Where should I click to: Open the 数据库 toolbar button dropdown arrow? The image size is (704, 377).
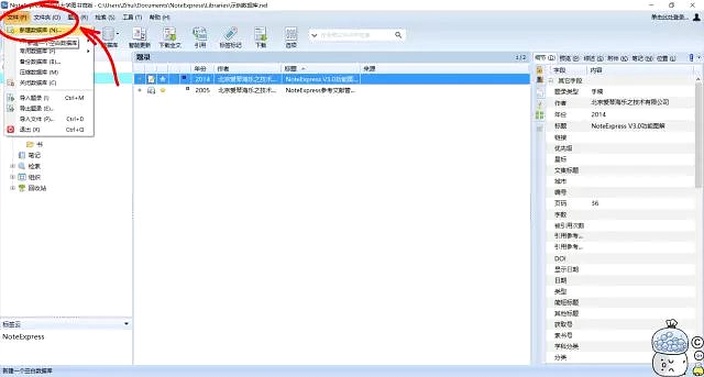point(118,34)
